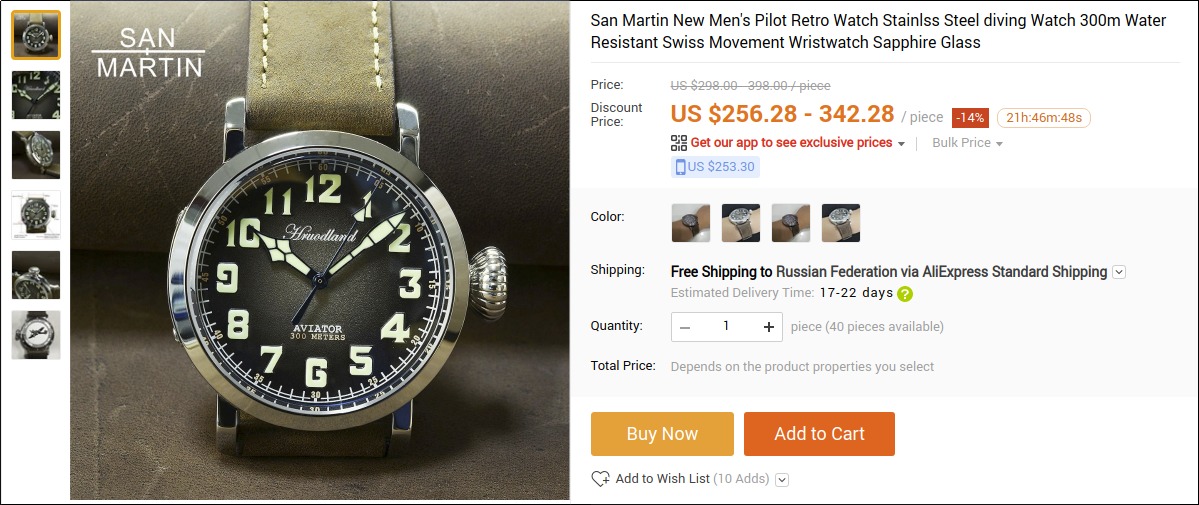This screenshot has height=505, width=1199.
Task: Open the exclusive app prices dropdown
Action: (901, 144)
